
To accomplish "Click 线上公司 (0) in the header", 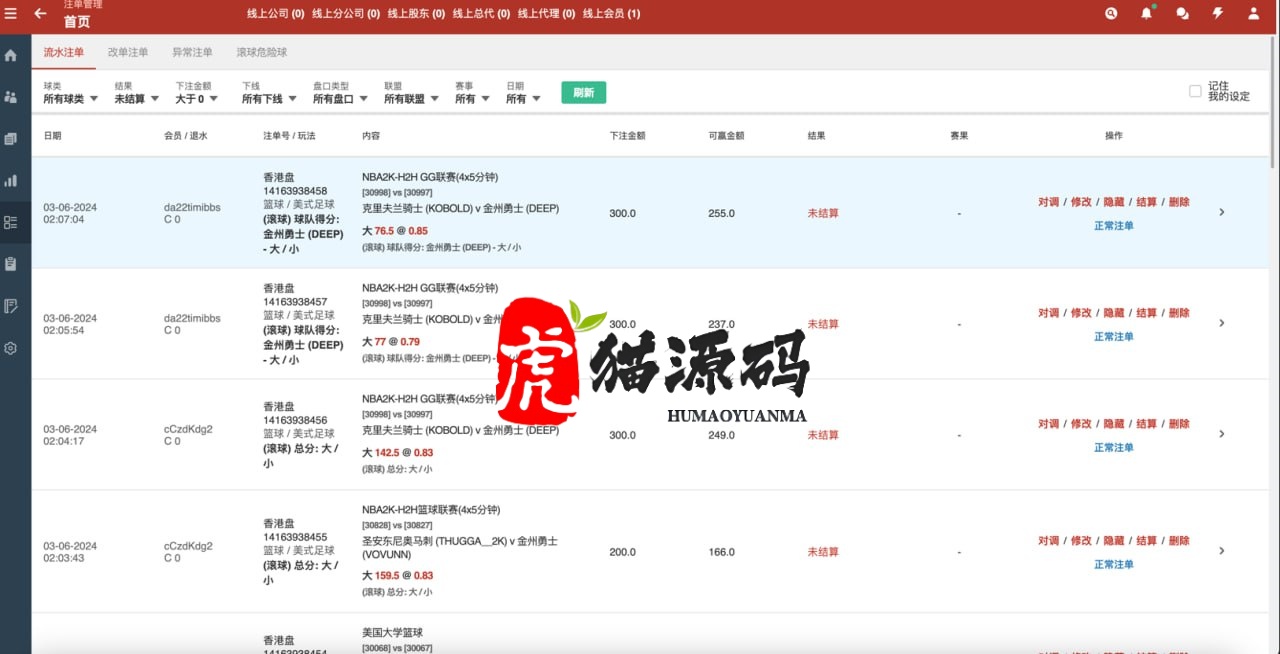I will pyautogui.click(x=276, y=14).
